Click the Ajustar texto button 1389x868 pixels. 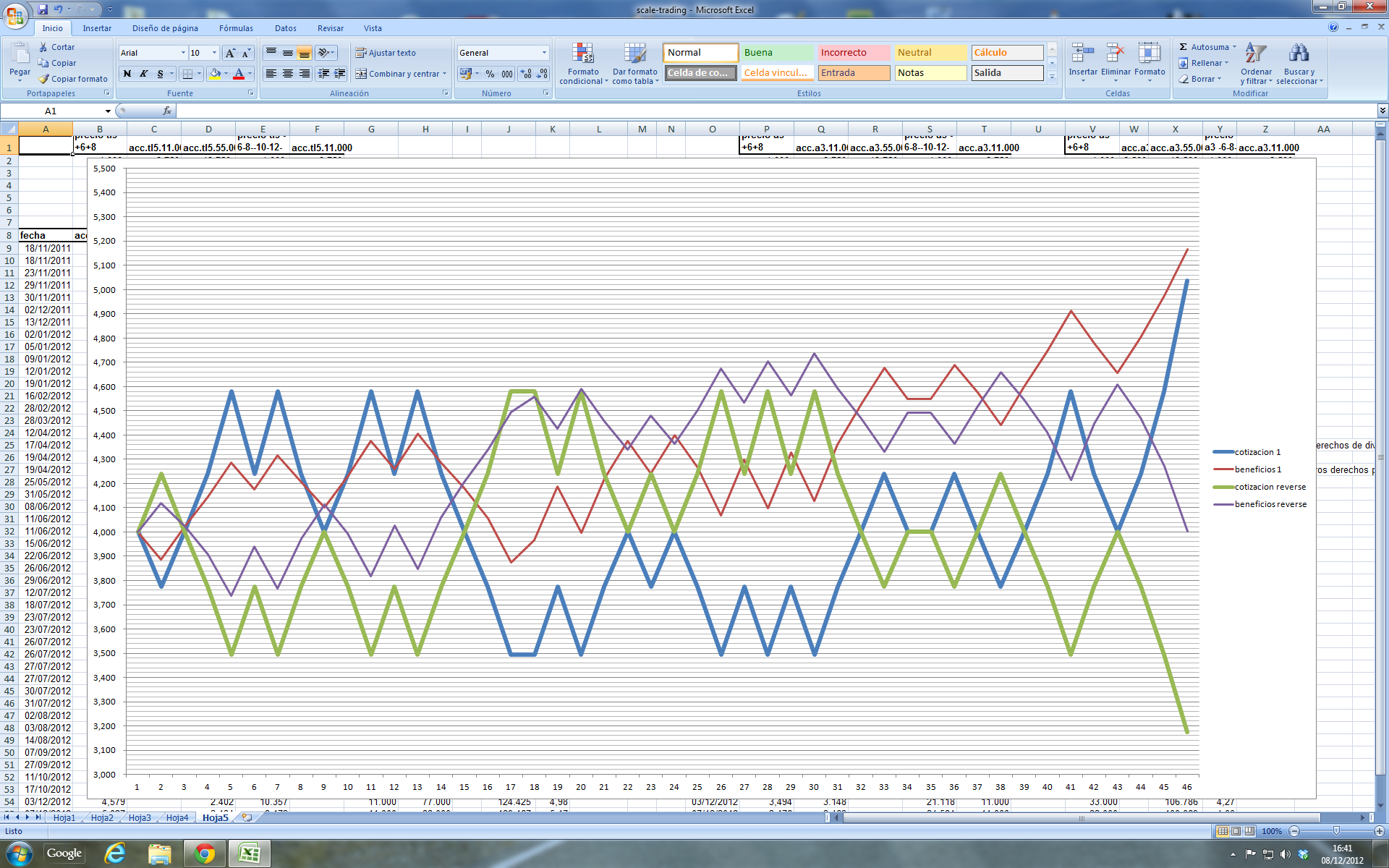(385, 53)
